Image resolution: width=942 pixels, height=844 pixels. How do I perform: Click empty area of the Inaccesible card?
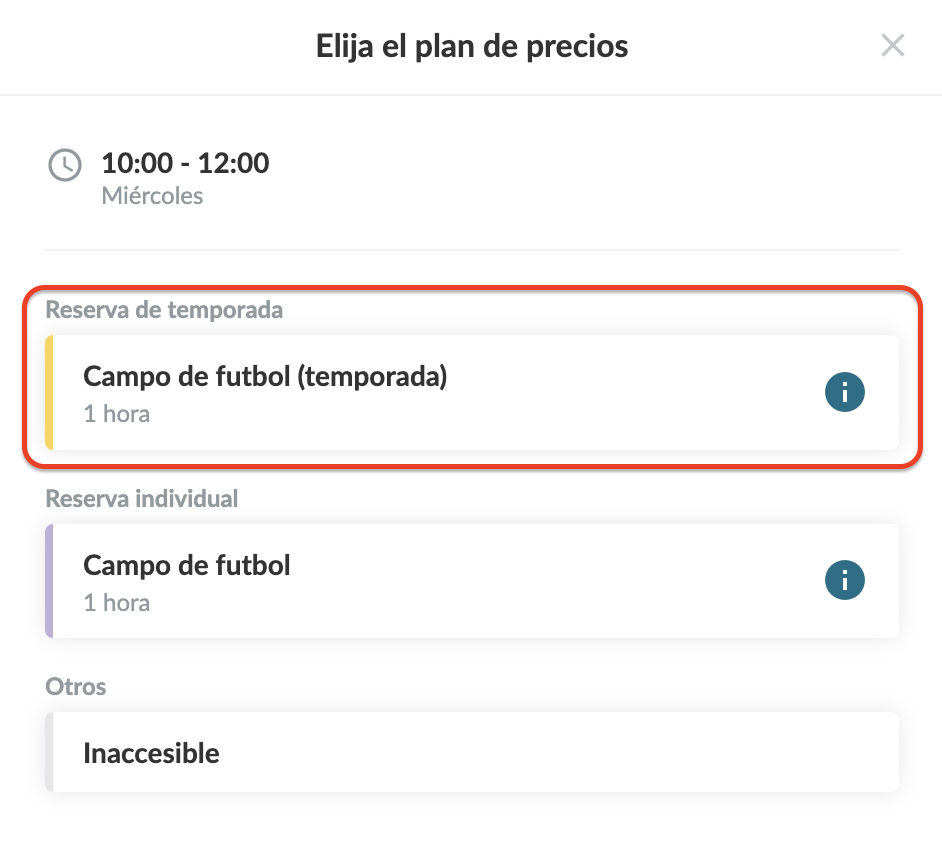point(560,752)
